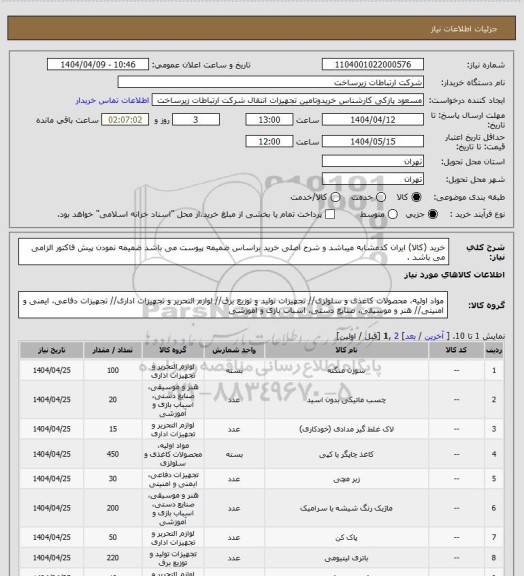Click the ردیف column header

click(494, 350)
